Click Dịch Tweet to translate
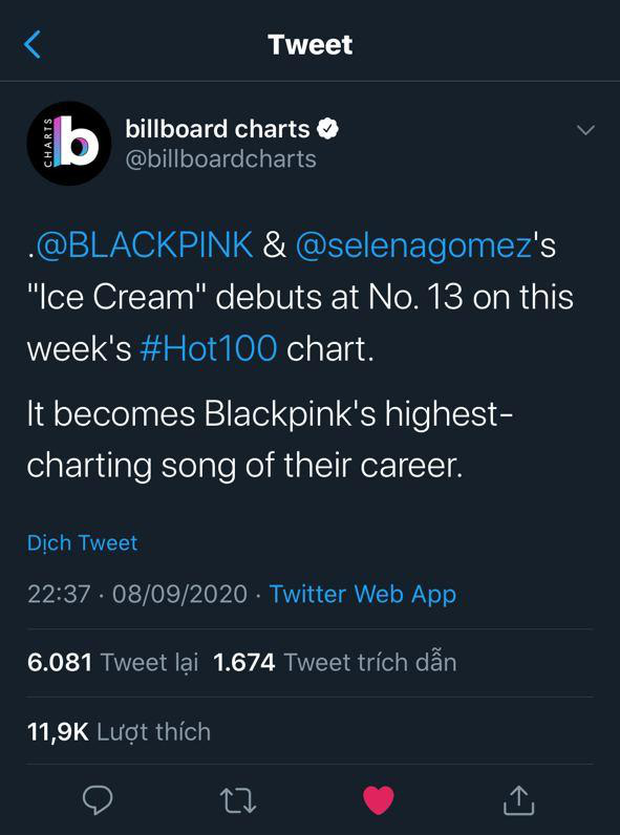Viewport: 620px width, 835px height. click(83, 543)
